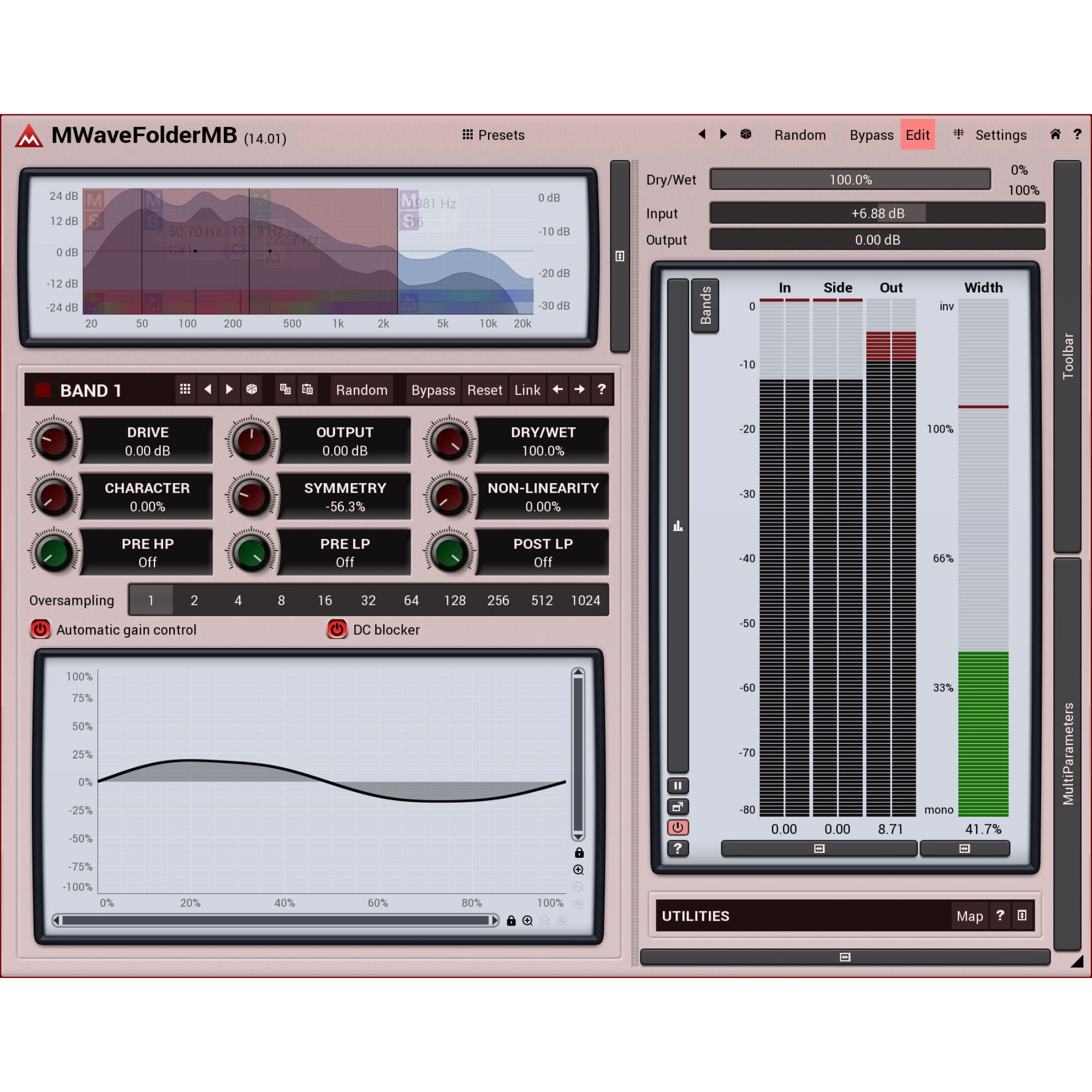Click Band 1 Random button
This screenshot has height=1092, width=1092.
pyautogui.click(x=362, y=390)
